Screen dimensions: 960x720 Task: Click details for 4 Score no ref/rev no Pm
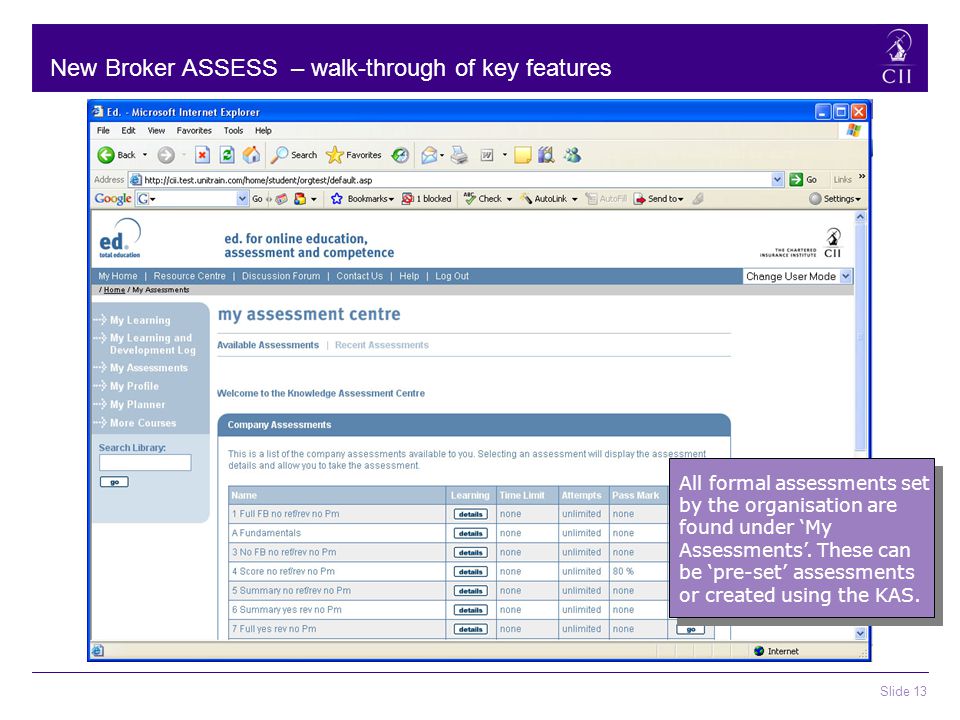[470, 572]
